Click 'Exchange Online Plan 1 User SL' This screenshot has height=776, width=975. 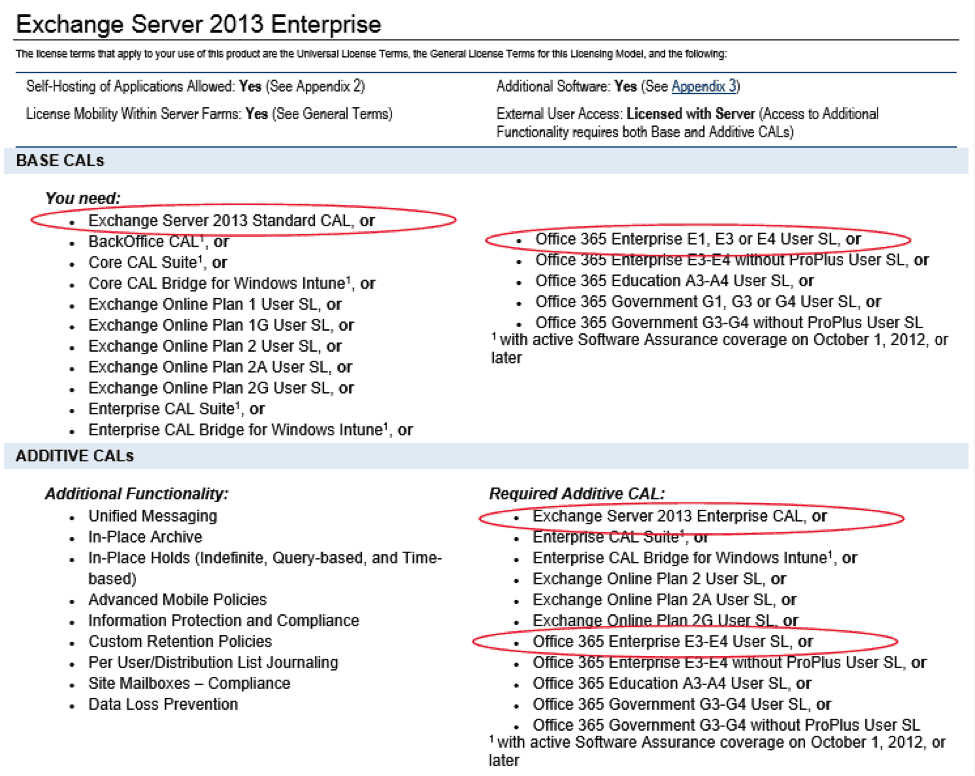point(215,305)
